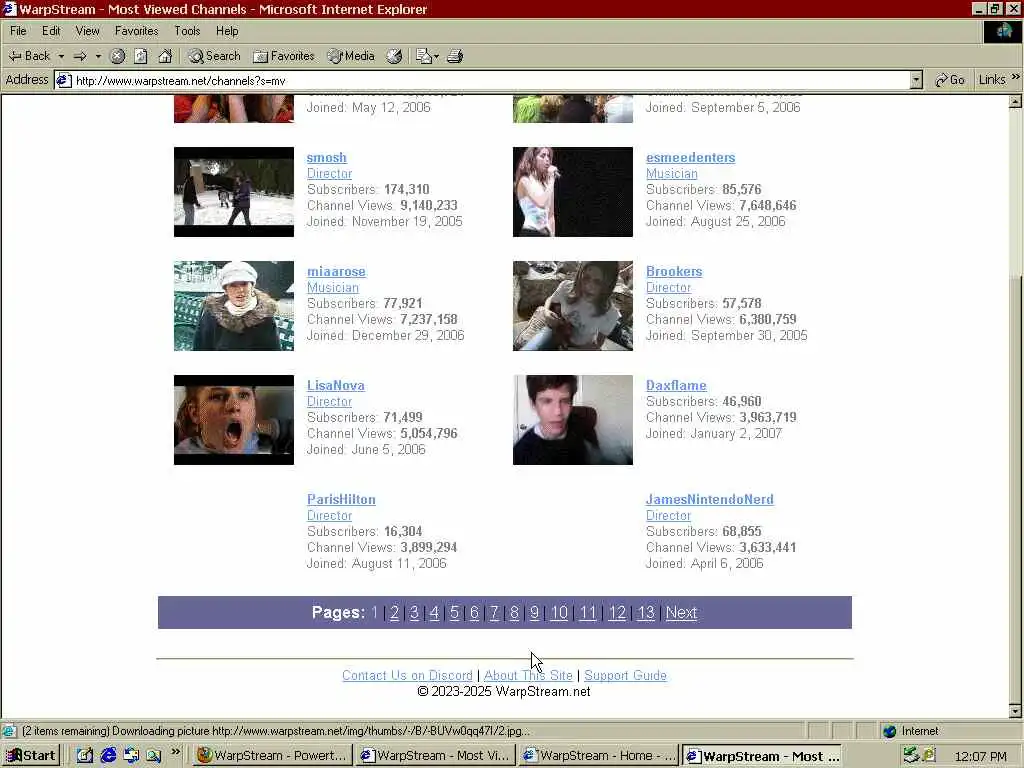Open the Help menu

[x=227, y=31]
